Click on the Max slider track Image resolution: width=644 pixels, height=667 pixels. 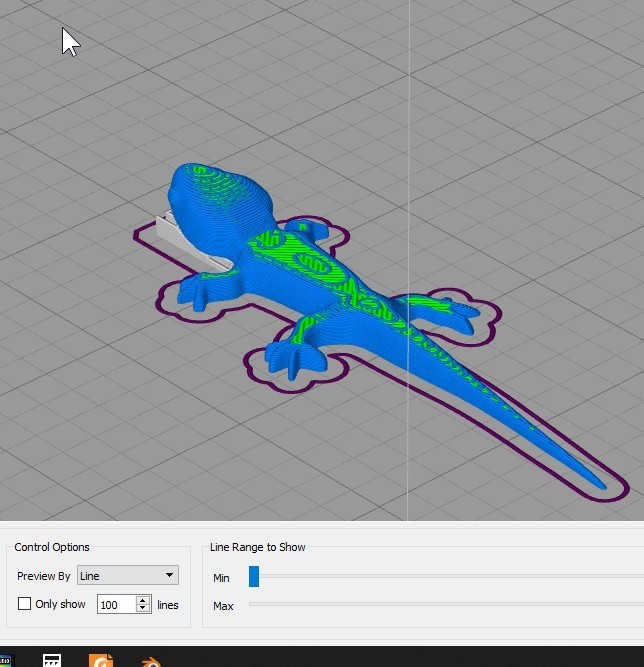tap(446, 604)
